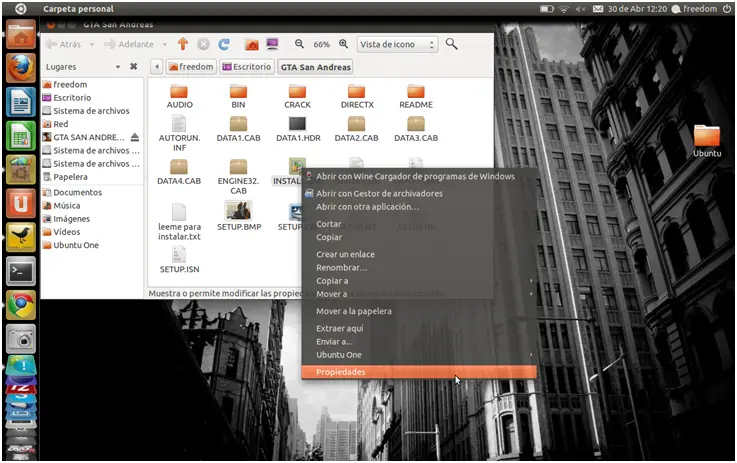Stop loading the current location

203,44
